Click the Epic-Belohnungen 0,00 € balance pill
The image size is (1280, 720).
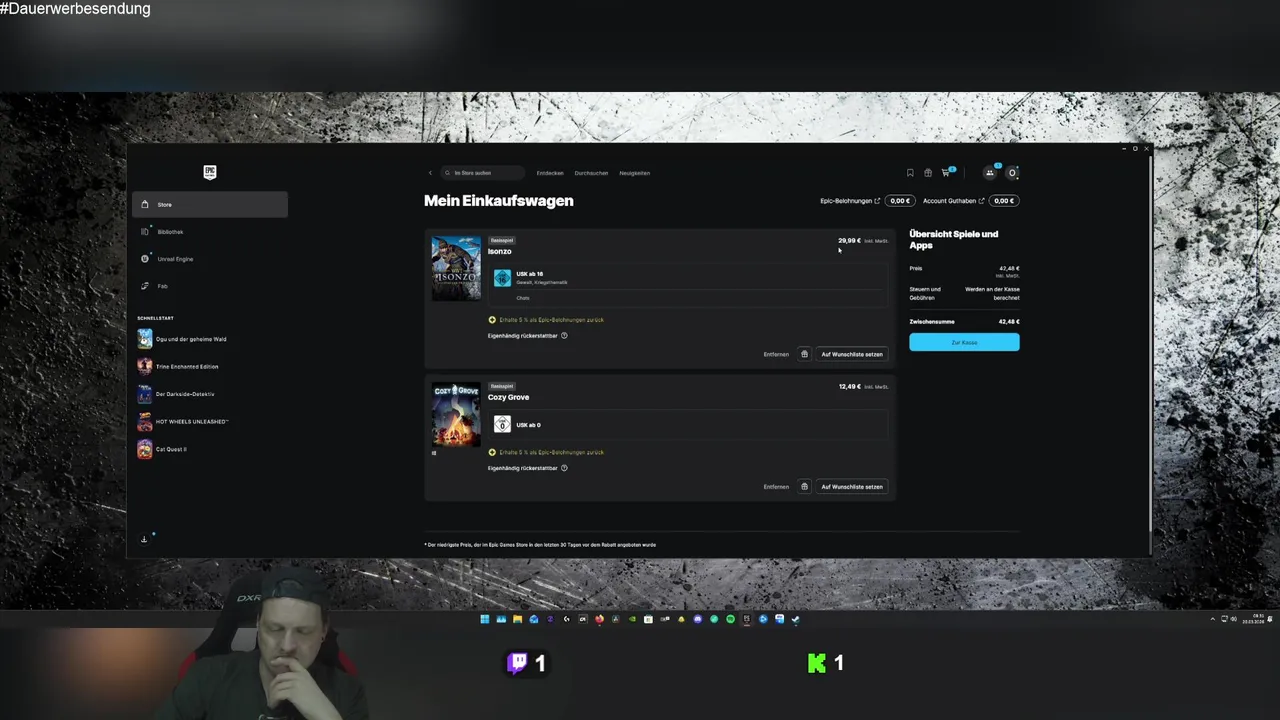pos(900,201)
